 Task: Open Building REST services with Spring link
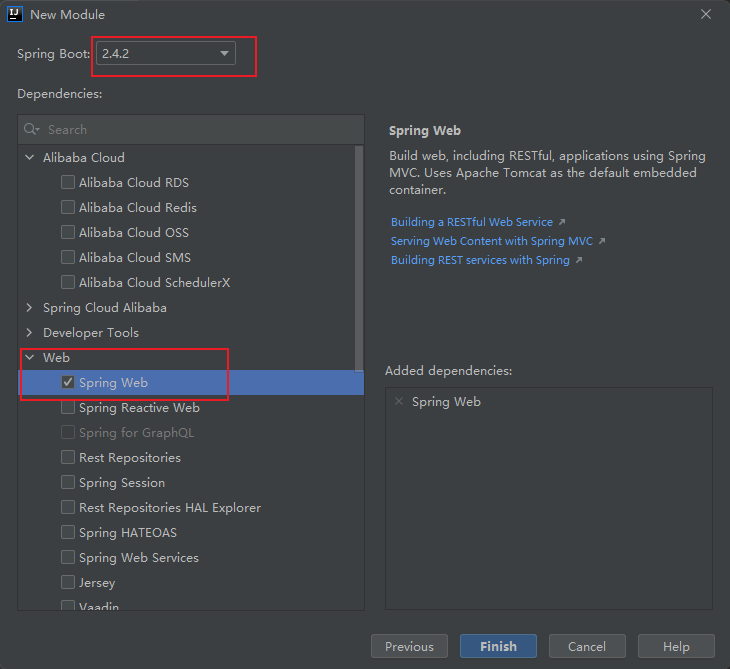480,260
